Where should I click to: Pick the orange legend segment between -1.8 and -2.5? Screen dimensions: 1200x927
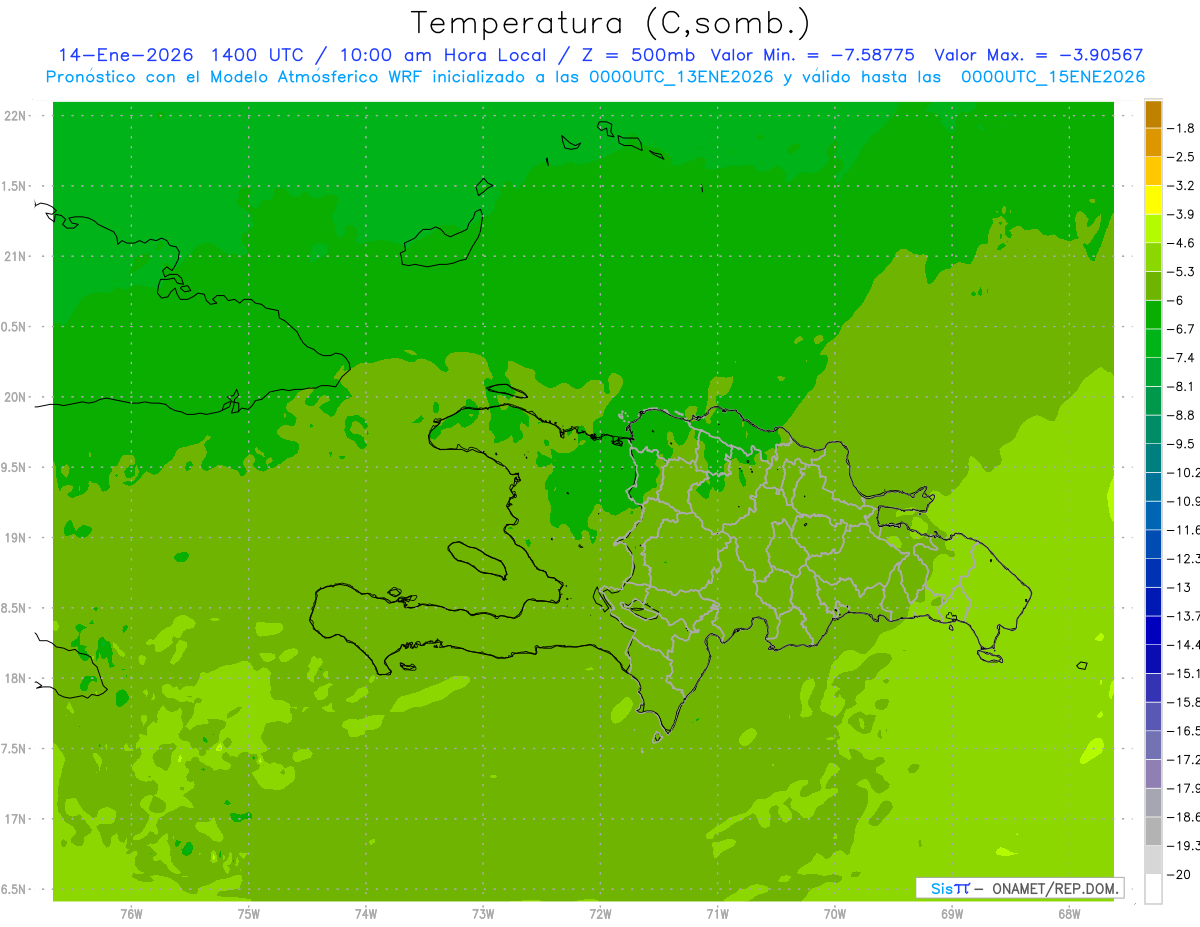click(1153, 143)
